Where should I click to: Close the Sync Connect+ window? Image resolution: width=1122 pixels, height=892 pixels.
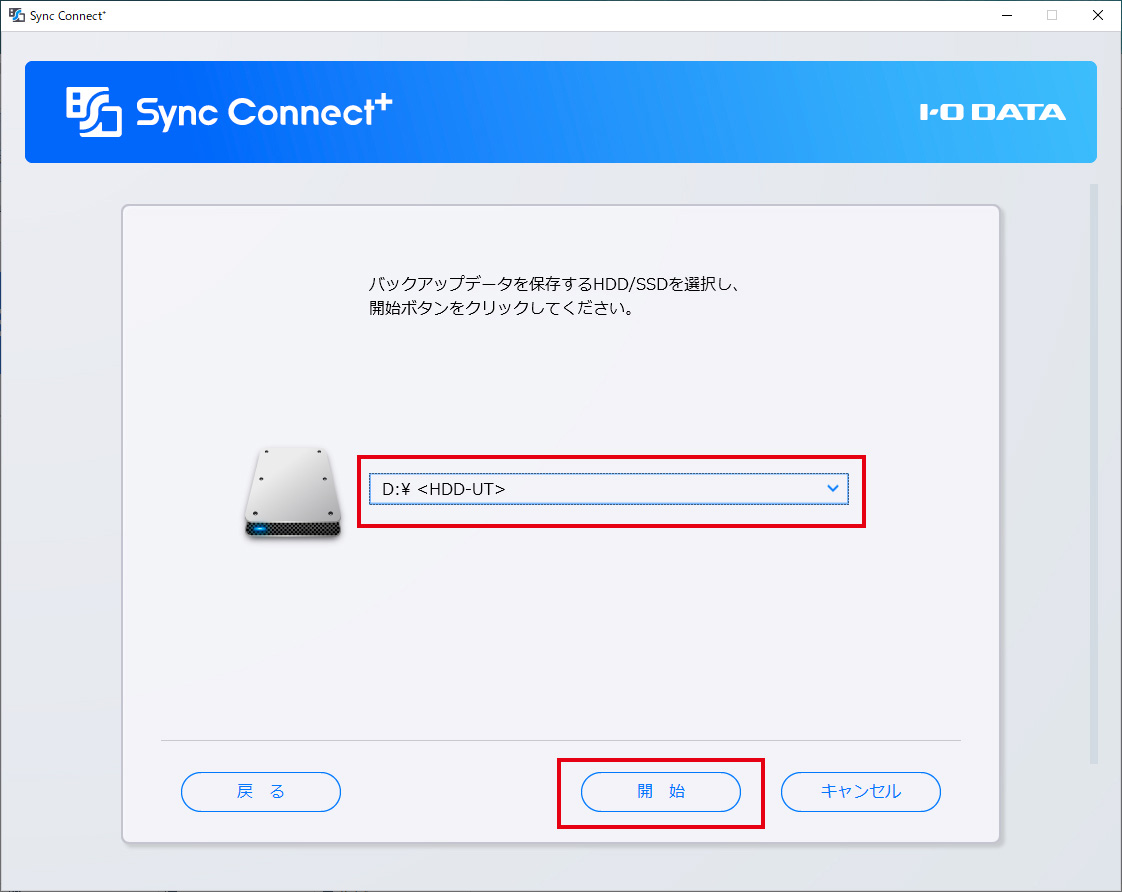point(1097,16)
